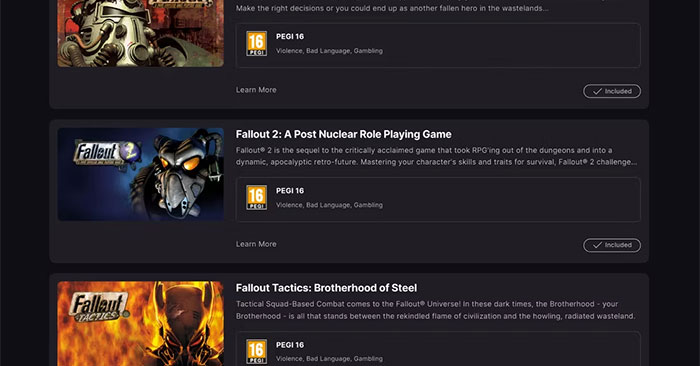This screenshot has height=366, width=700.
Task: Select Violence, Bad Language, Gambling text in Fallout Tactics card
Action: tap(329, 358)
